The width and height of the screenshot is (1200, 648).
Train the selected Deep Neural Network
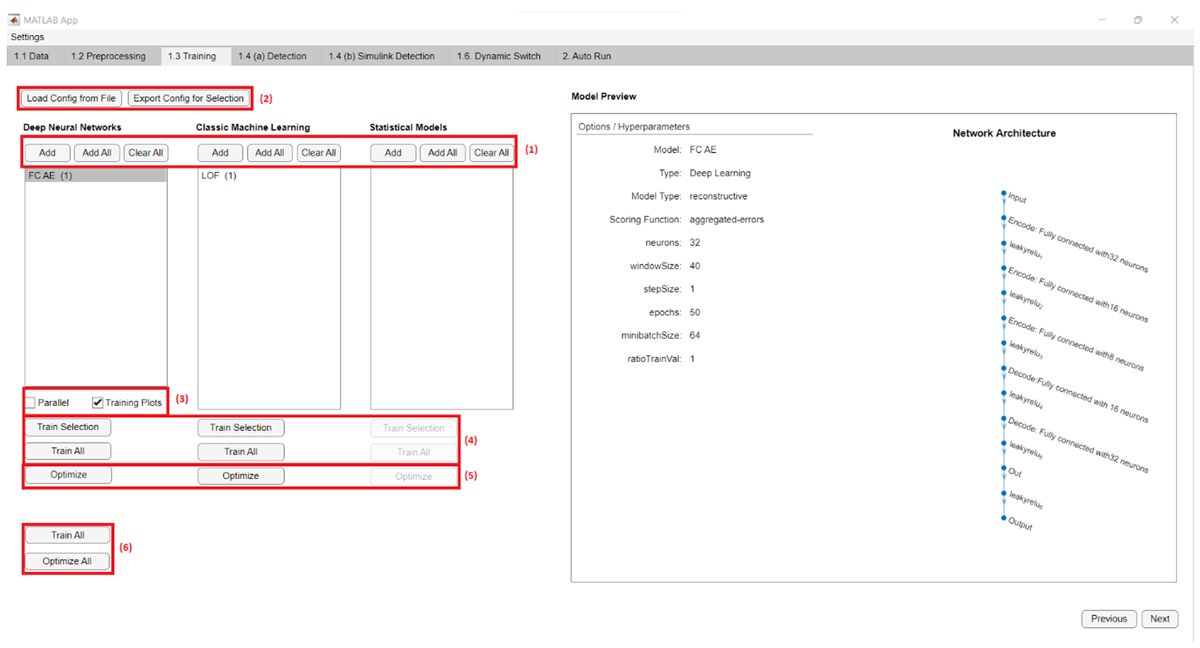pos(68,427)
